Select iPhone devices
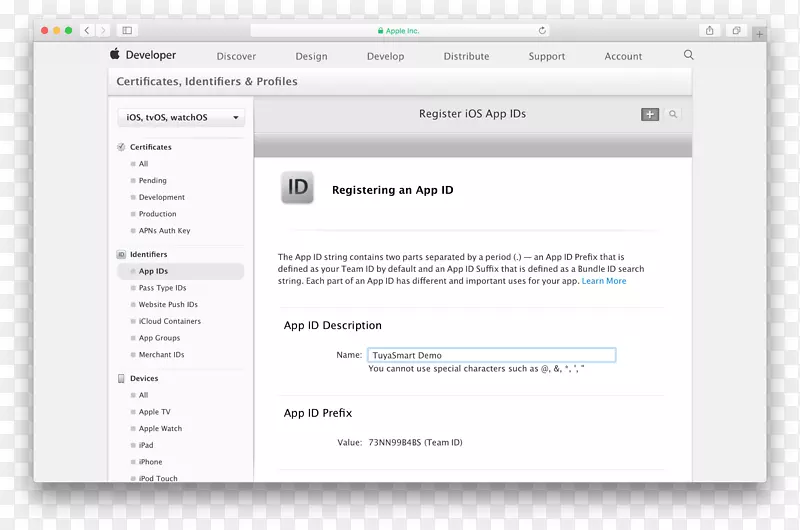Viewport: 800px width, 530px height. (x=151, y=462)
